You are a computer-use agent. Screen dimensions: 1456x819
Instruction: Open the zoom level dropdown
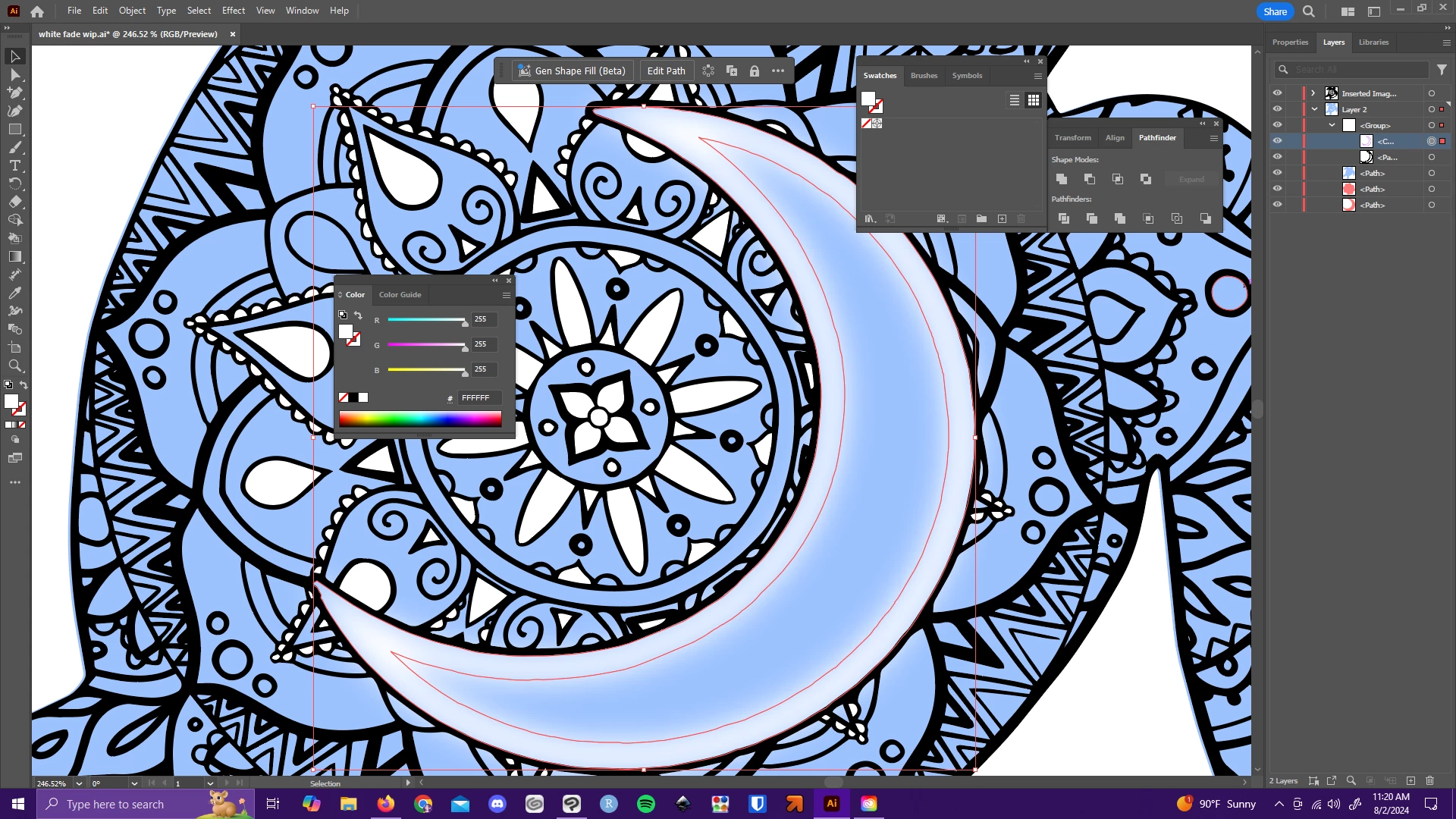(x=79, y=783)
